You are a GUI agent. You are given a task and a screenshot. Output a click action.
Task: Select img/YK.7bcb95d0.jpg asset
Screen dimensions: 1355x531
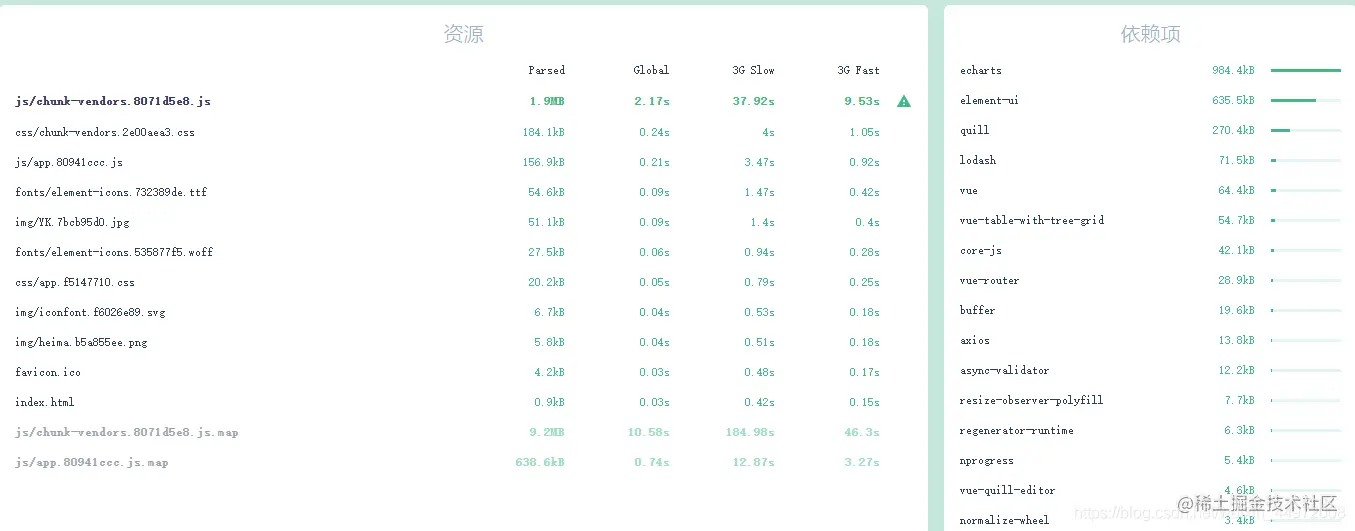tap(72, 222)
